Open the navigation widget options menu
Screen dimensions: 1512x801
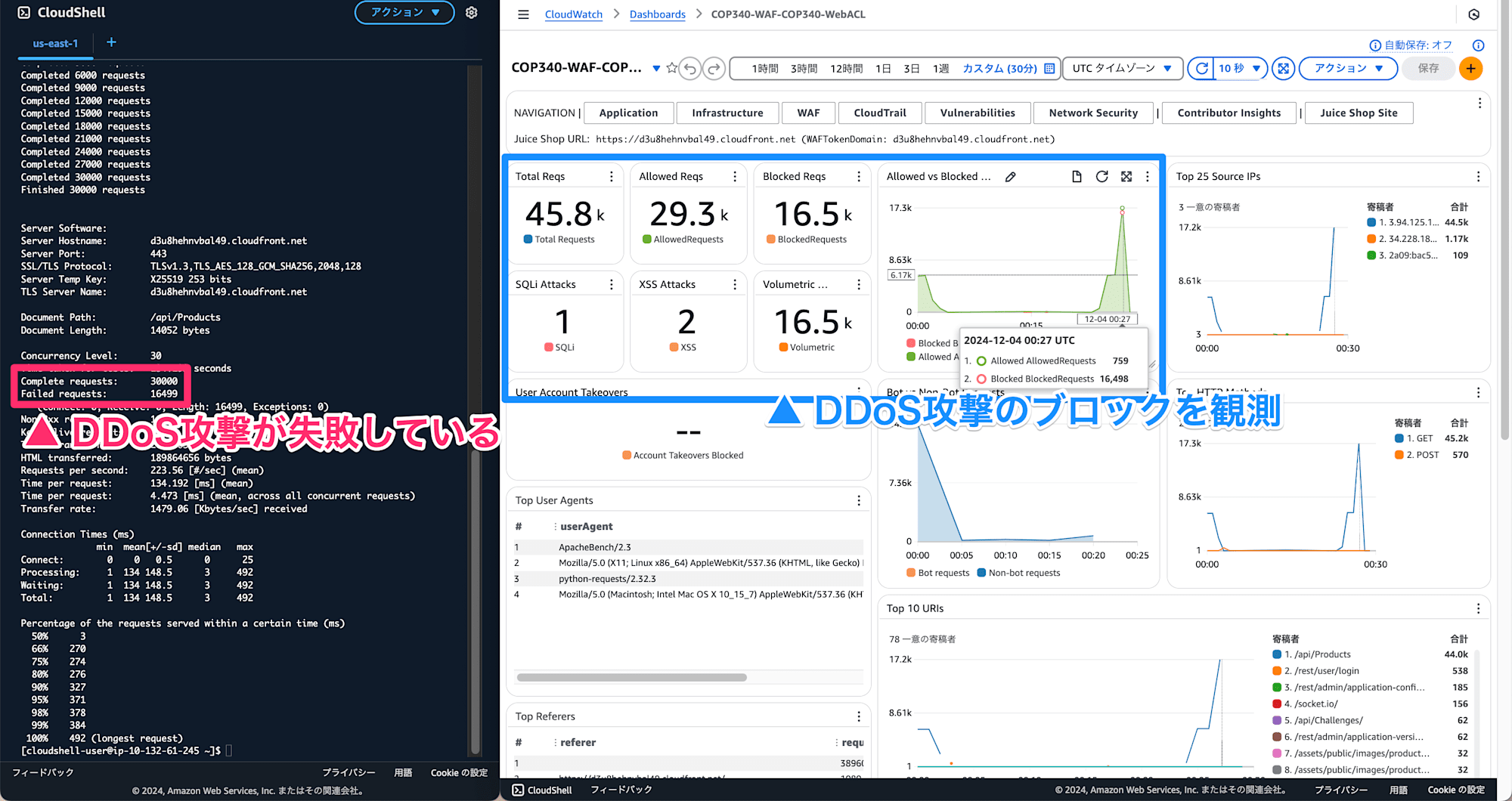pyautogui.click(x=1479, y=103)
